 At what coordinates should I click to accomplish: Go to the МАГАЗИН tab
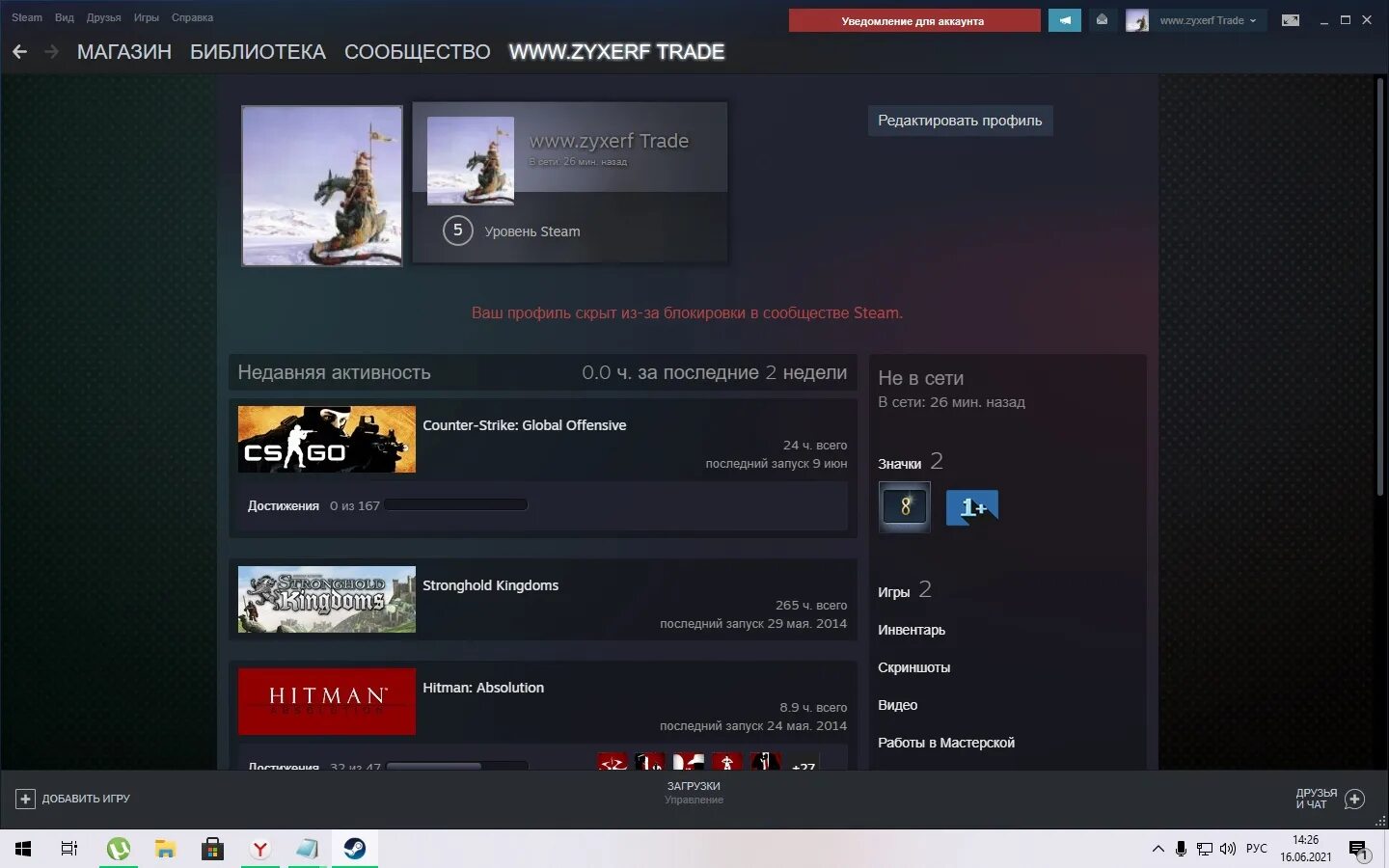click(124, 52)
